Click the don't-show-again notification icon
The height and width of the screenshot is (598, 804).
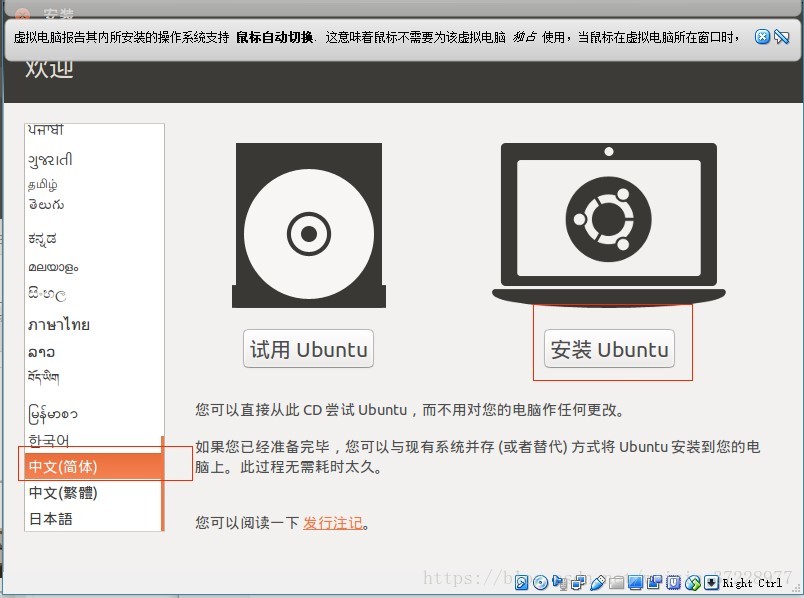781,37
